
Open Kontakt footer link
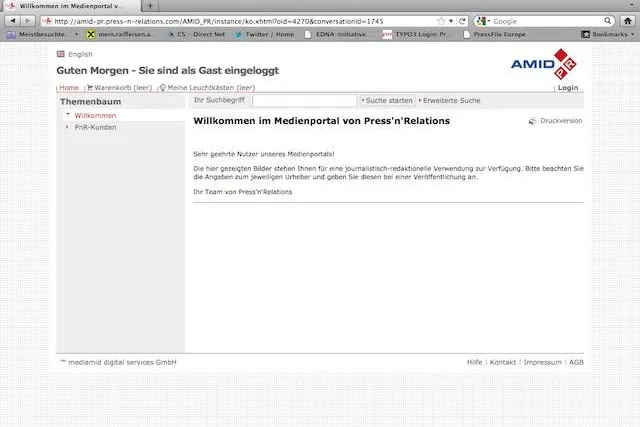click(502, 362)
